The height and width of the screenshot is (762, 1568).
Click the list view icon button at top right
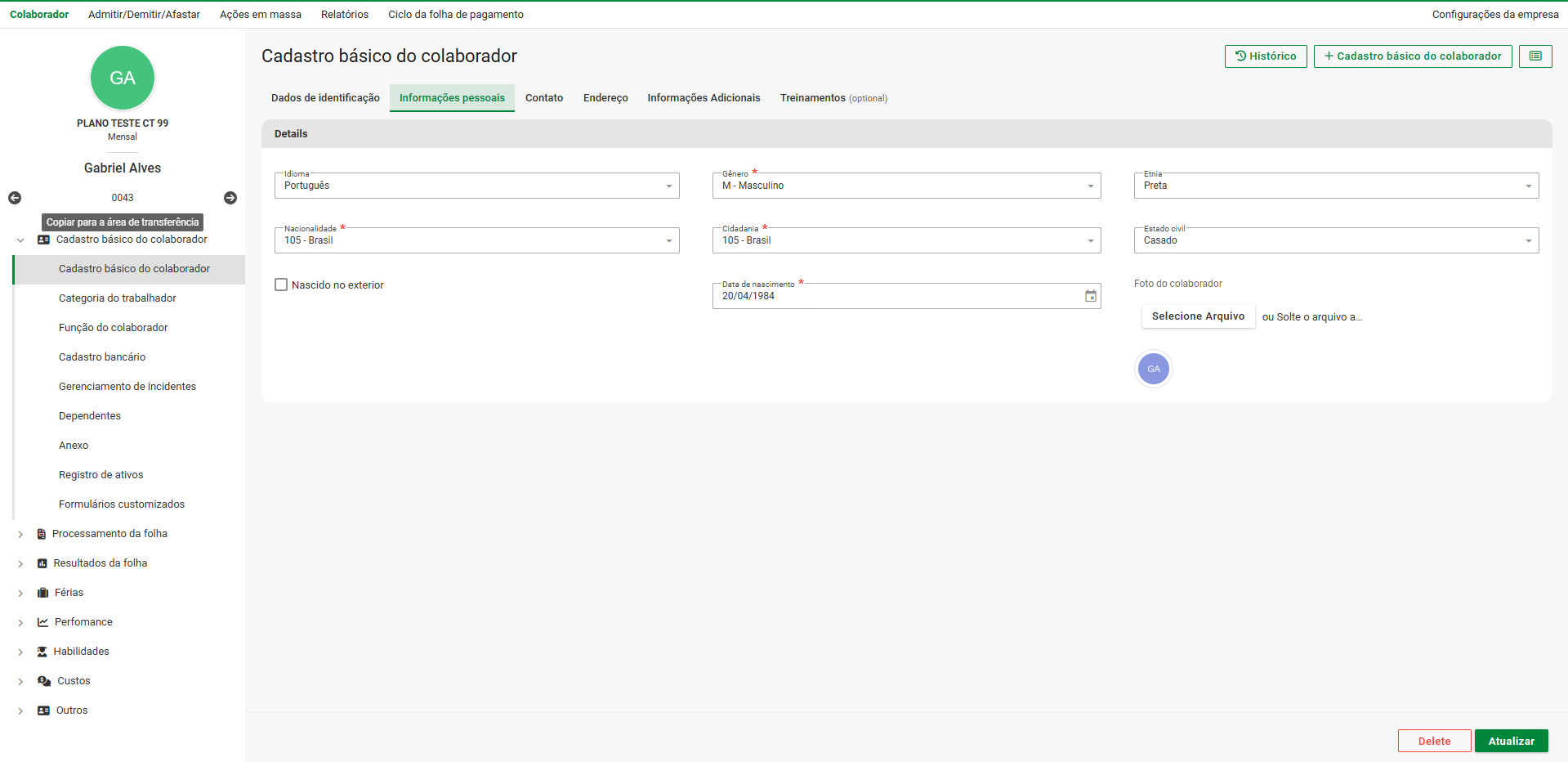1535,56
